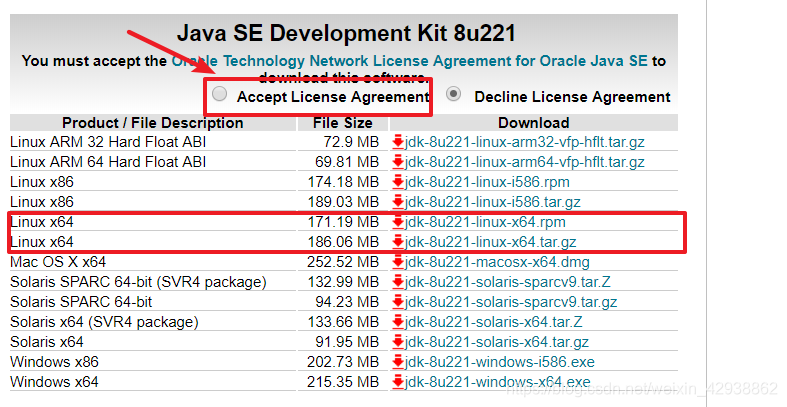Click the Product / File Description column header
The width and height of the screenshot is (787, 407).
pos(153,123)
